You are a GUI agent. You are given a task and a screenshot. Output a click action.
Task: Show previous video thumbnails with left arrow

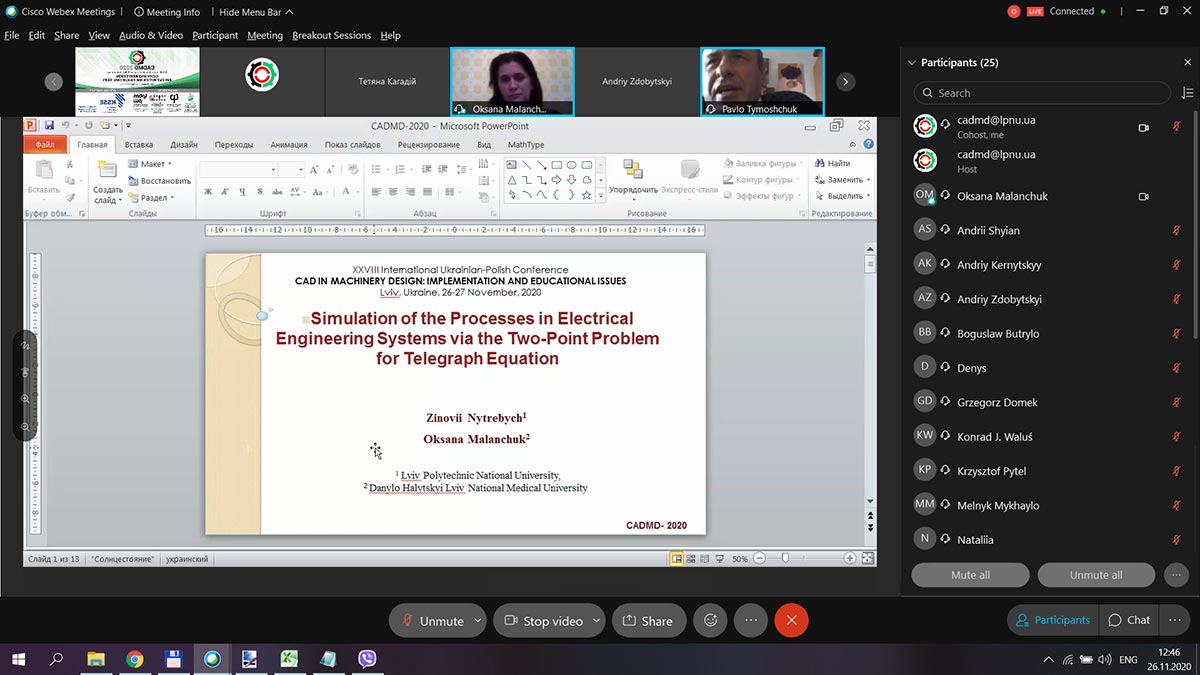click(54, 82)
